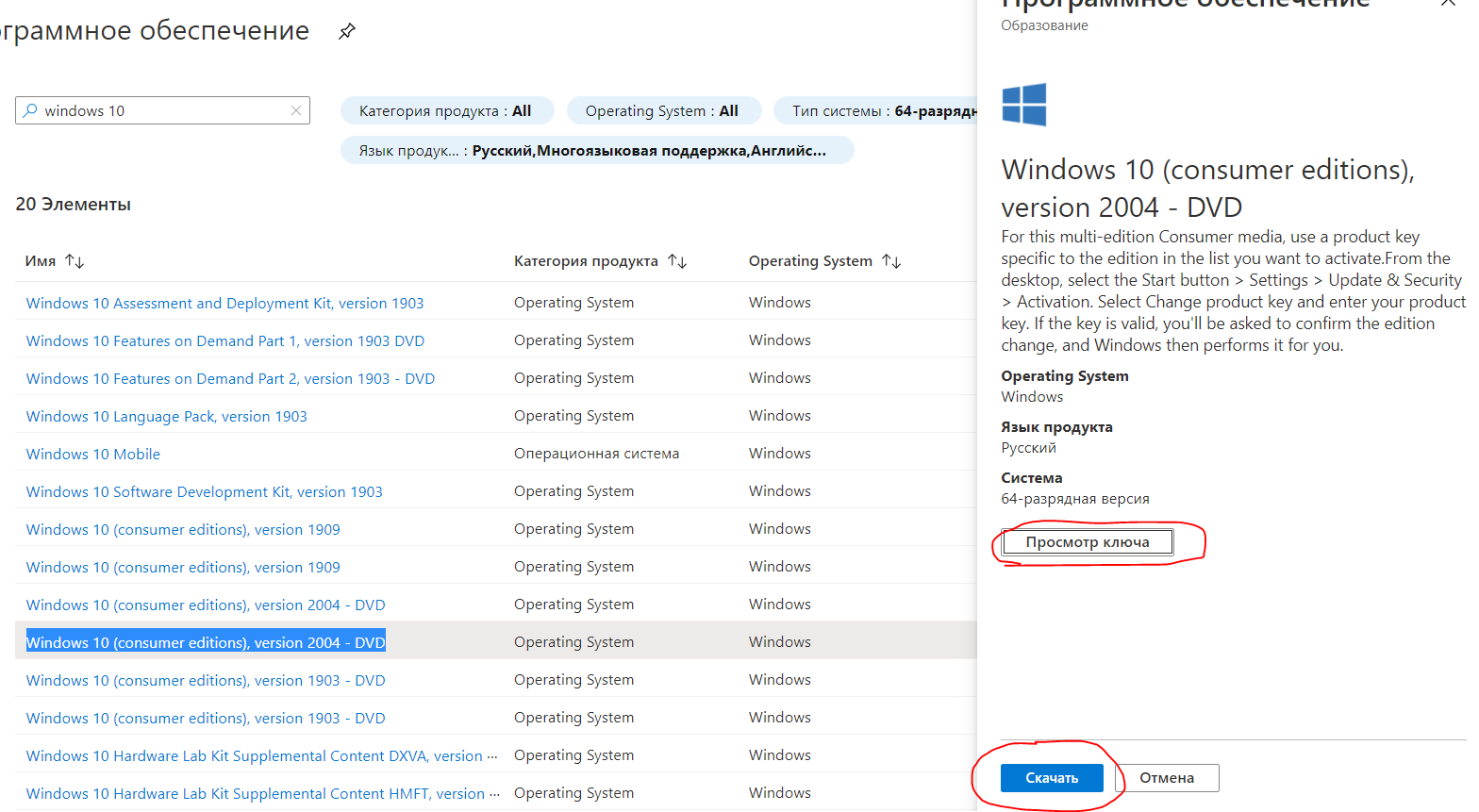Click the '20 Элементы' count text
Viewport: 1479px width, 812px height.
pyautogui.click(x=74, y=205)
